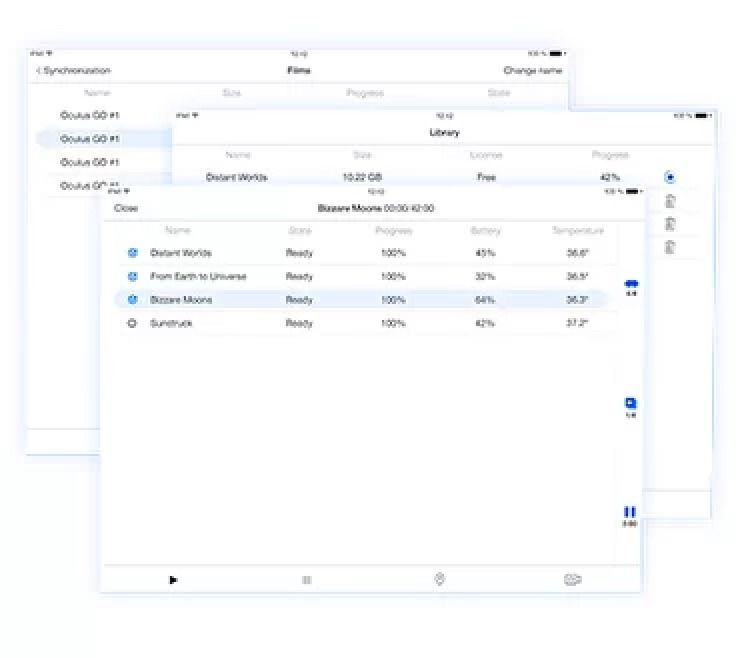Select the highlighted Oculus GO #1 row
740x658 pixels.
point(90,139)
